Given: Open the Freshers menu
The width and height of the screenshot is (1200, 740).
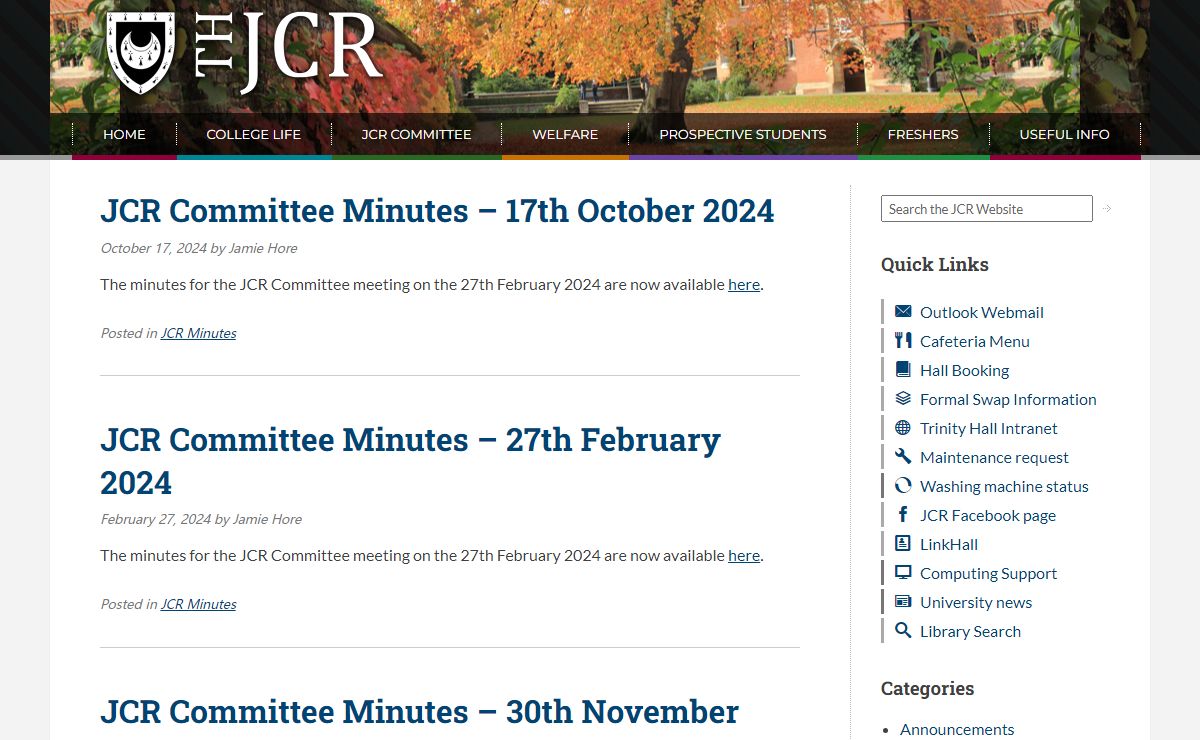Looking at the screenshot, I should [923, 134].
